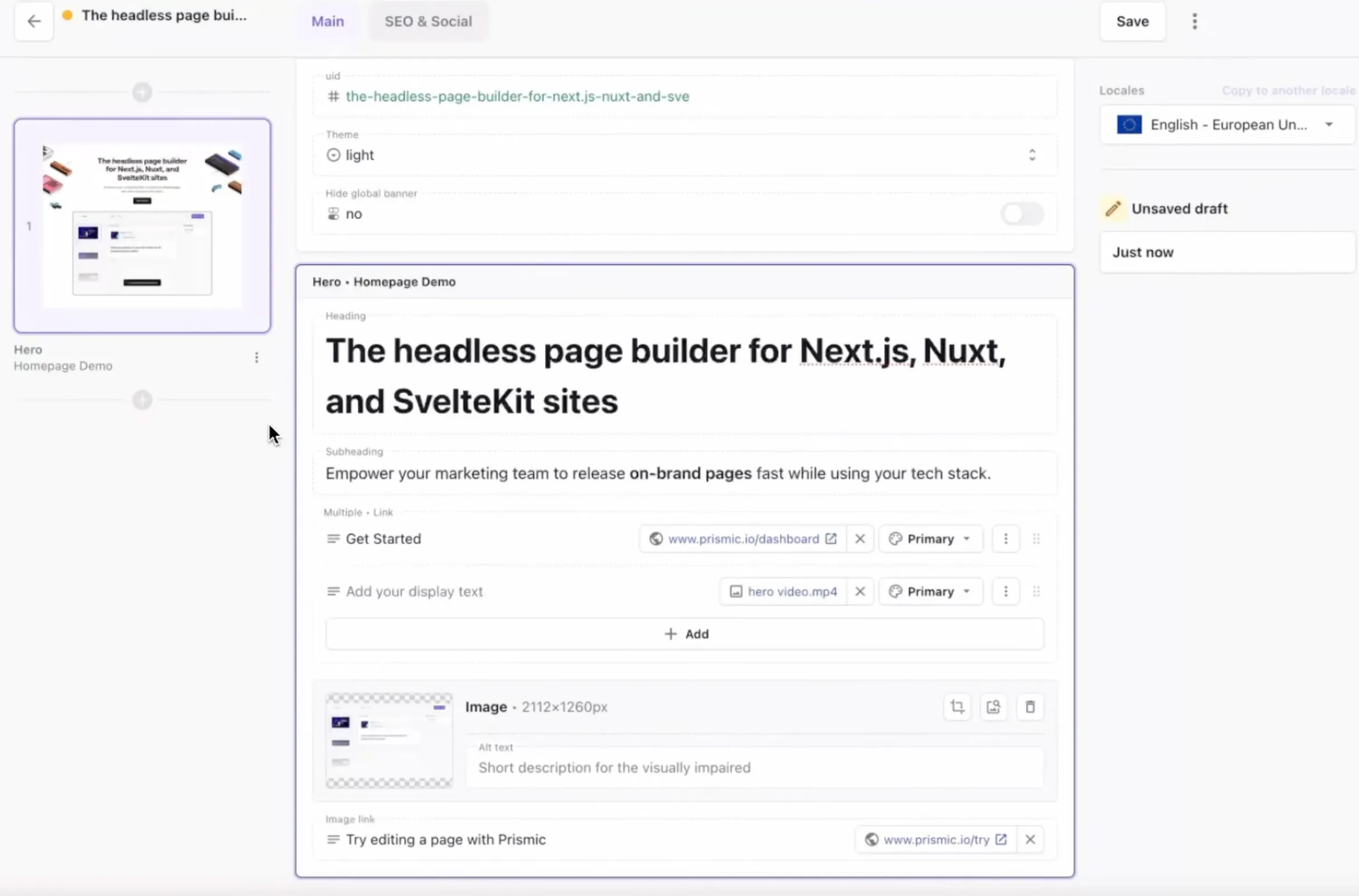Click drag handle of Get Started link row
Screen dimensions: 1359x896
tap(1036, 539)
